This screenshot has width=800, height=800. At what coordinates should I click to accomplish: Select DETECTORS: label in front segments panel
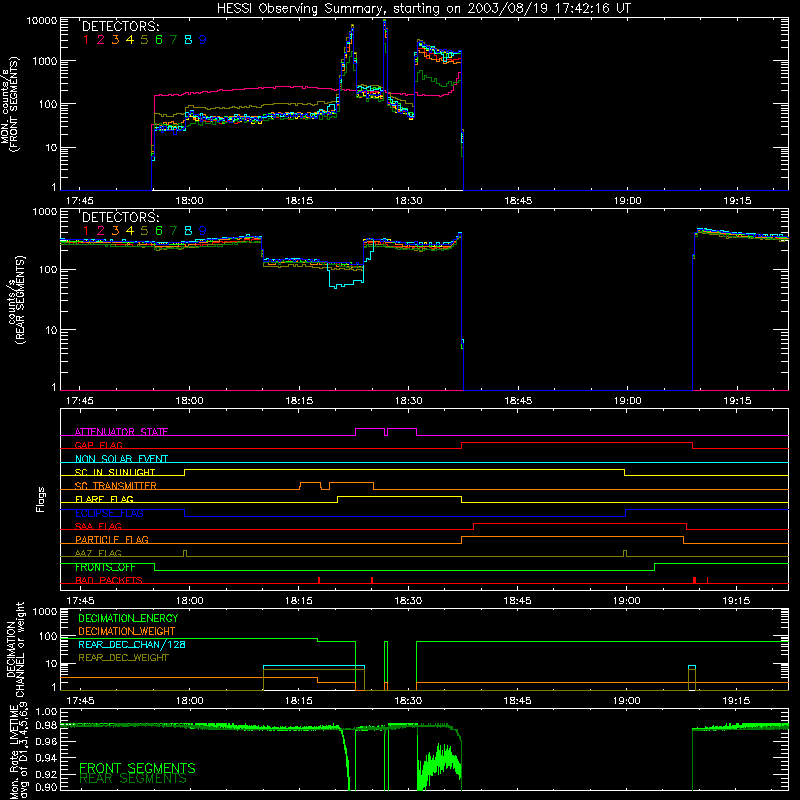pos(120,27)
